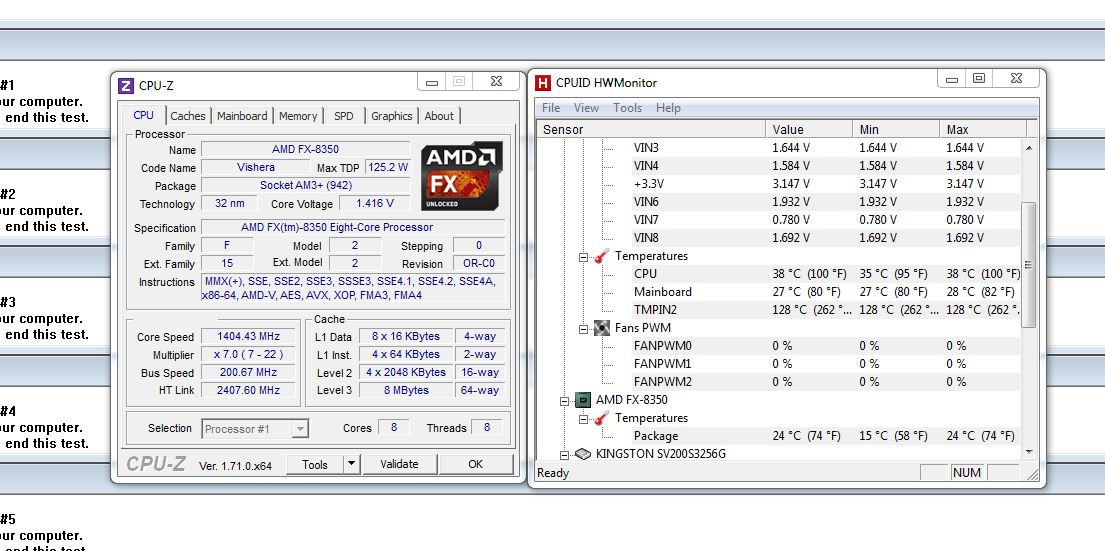Click the CPU-Z title bar icon
The width and height of the screenshot is (1105, 551).
point(125,86)
